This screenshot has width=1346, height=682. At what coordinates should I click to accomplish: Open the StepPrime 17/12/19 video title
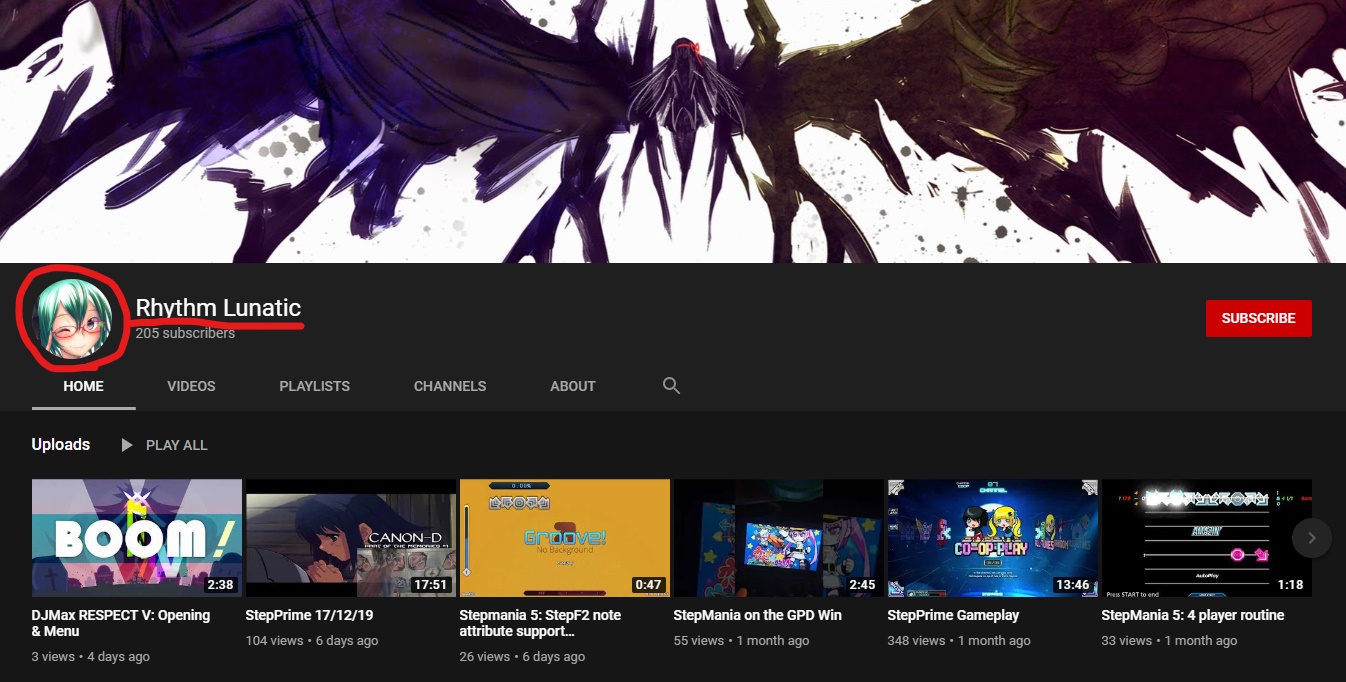point(309,615)
